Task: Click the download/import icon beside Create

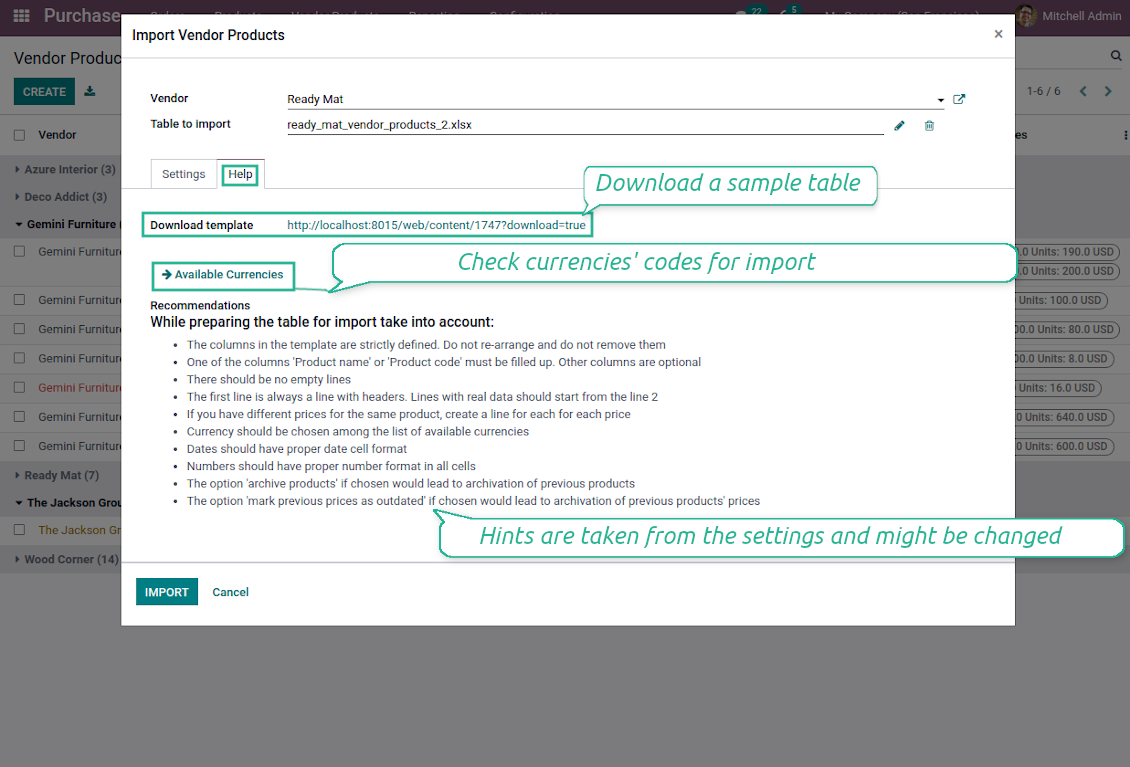Action: (x=90, y=91)
